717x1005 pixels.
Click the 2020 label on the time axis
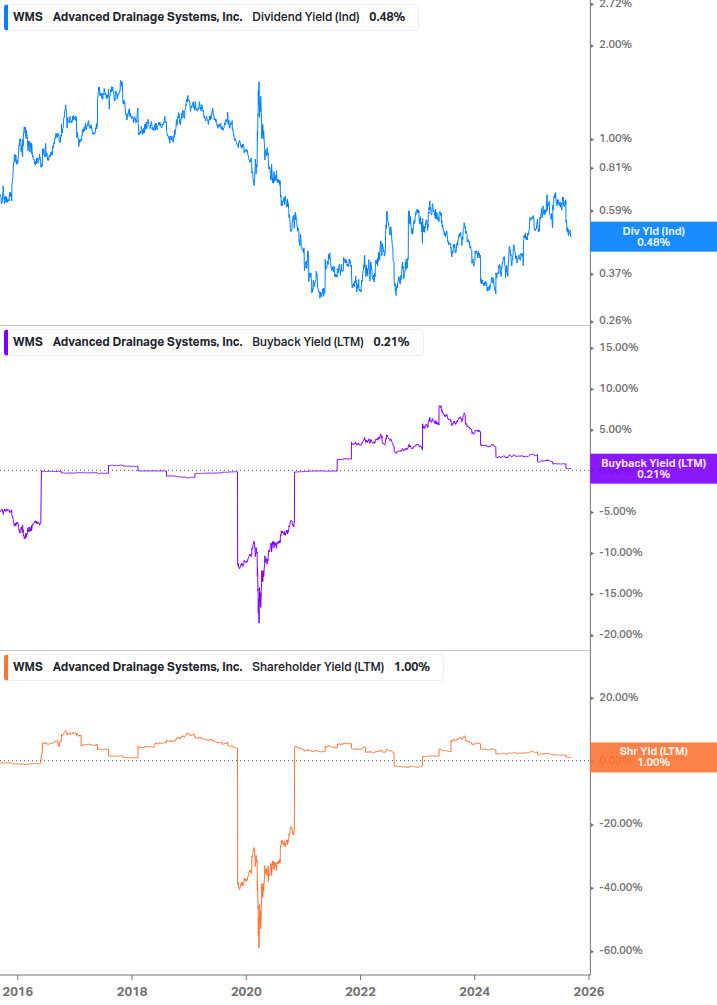pyautogui.click(x=246, y=992)
